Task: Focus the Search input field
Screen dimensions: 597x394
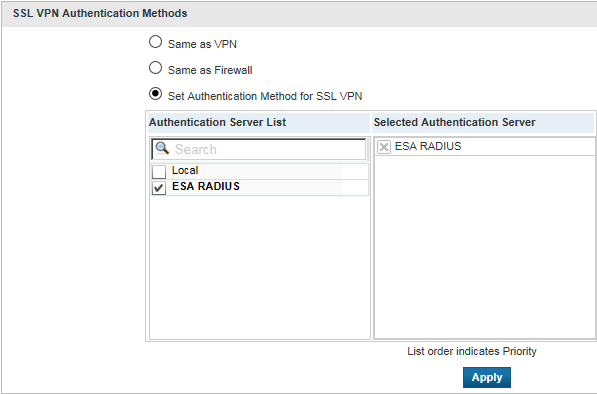Action: 259,149
